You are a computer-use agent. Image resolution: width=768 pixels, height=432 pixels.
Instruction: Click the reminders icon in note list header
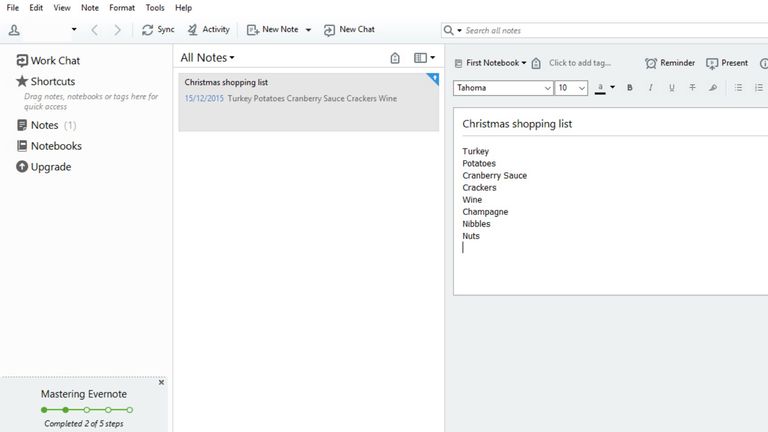click(x=395, y=58)
